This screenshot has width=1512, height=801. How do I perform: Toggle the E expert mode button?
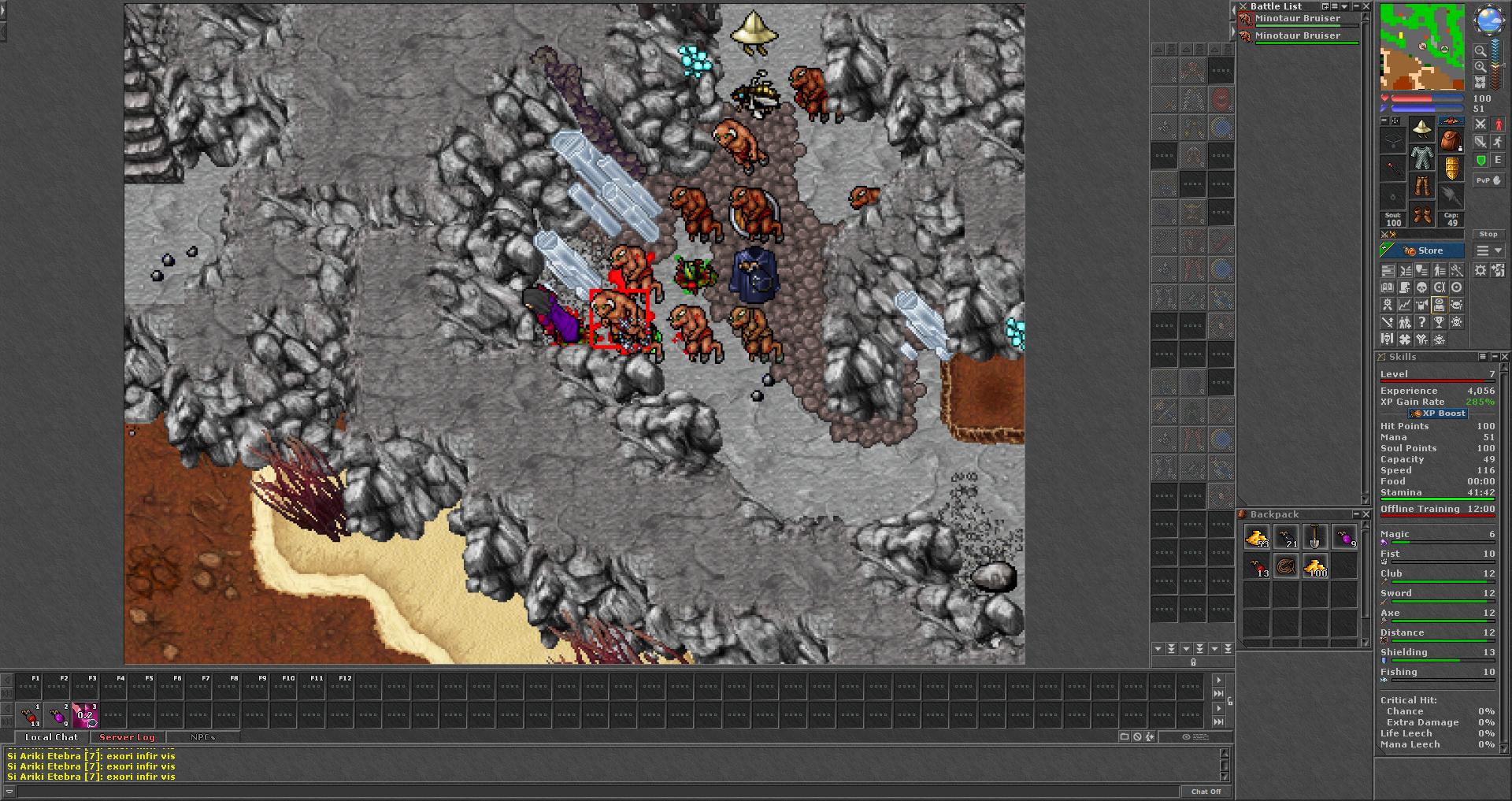pyautogui.click(x=1498, y=161)
